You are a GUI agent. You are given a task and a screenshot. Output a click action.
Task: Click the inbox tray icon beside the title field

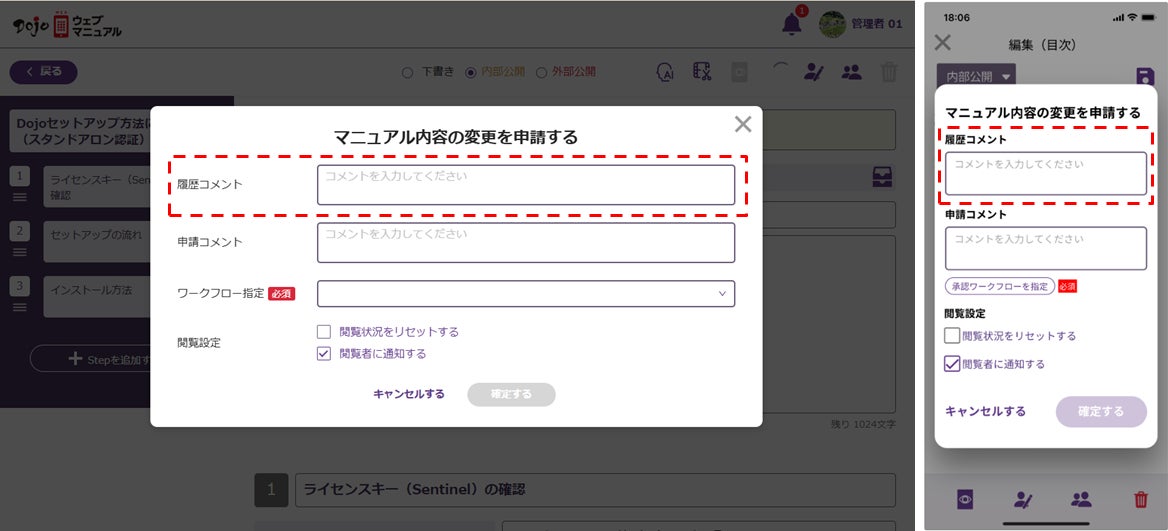click(882, 177)
